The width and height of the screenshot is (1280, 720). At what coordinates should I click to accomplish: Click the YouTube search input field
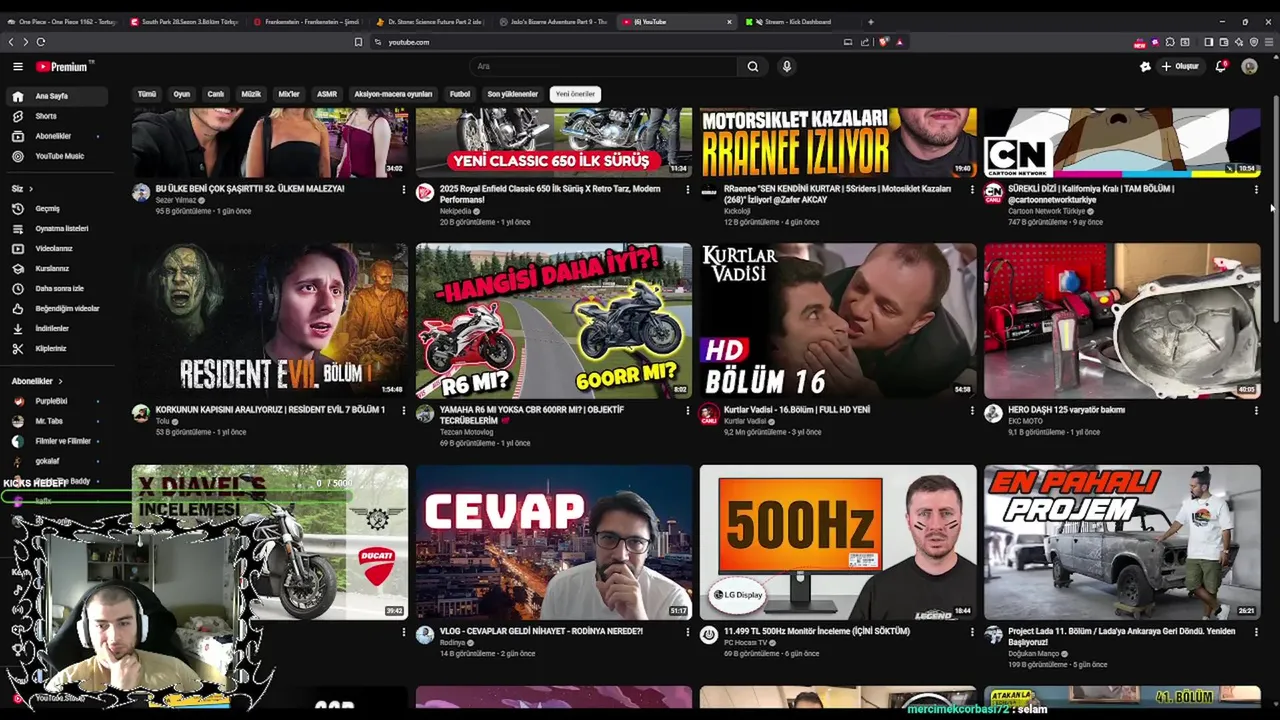(x=605, y=66)
